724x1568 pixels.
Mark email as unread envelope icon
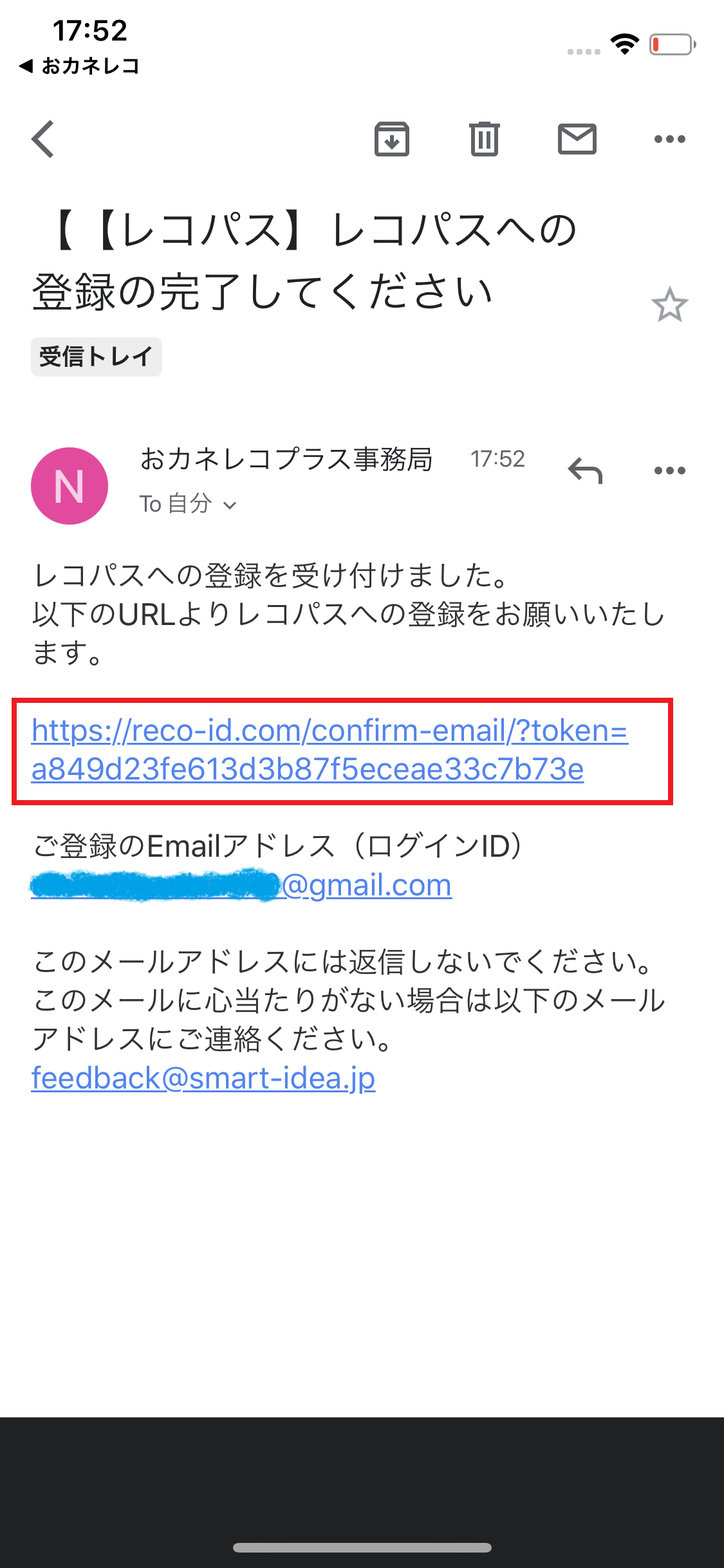pos(577,139)
